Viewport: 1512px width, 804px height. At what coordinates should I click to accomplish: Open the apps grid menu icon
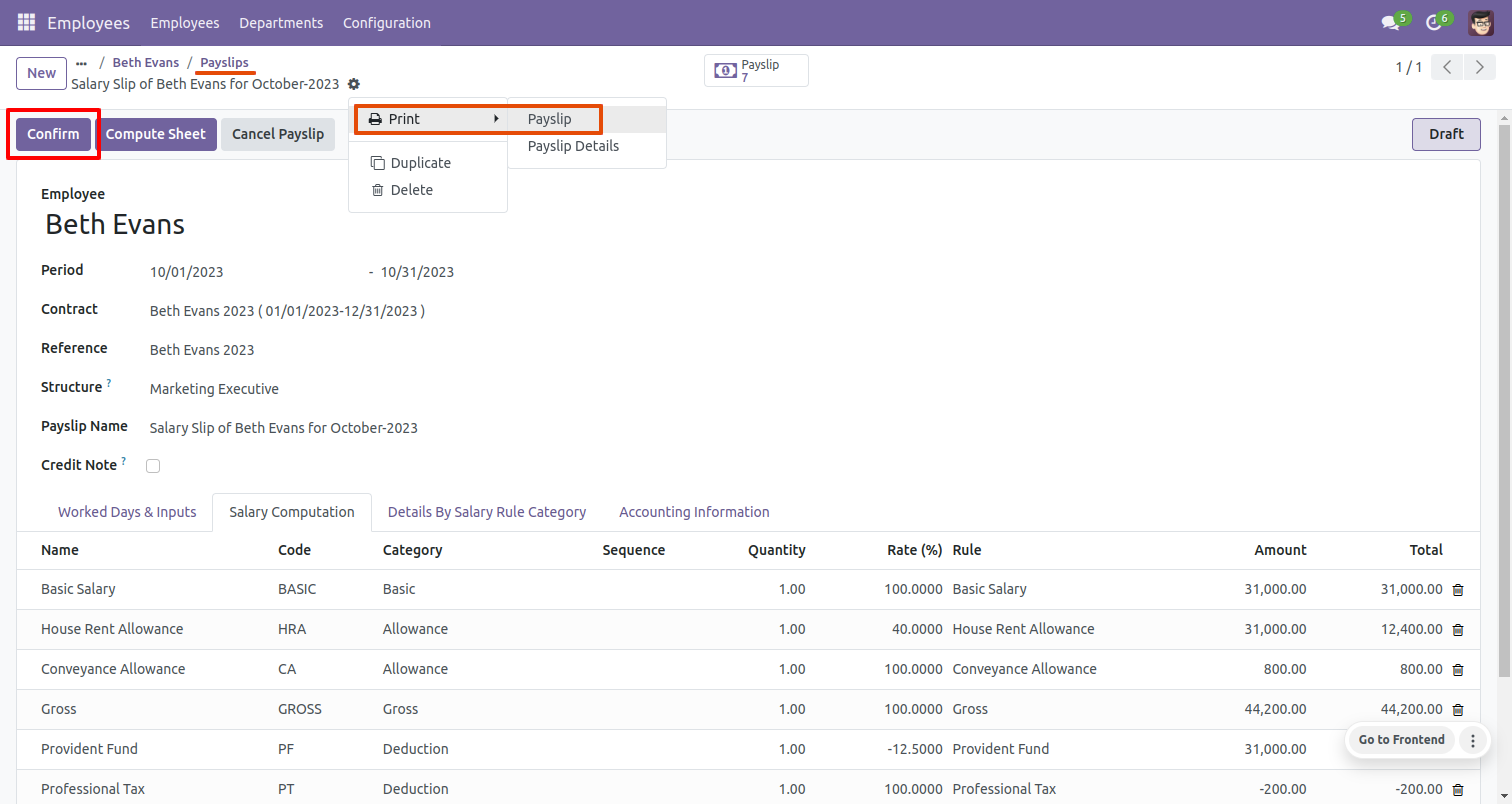tap(26, 22)
